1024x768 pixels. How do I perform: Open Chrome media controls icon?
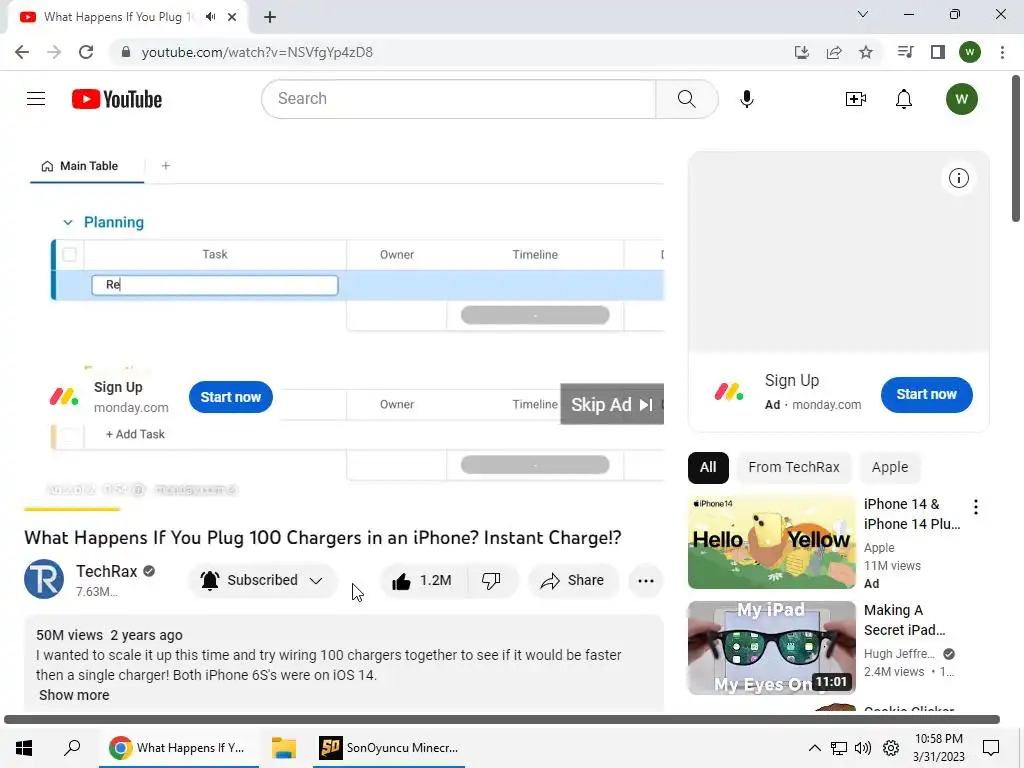[905, 52]
